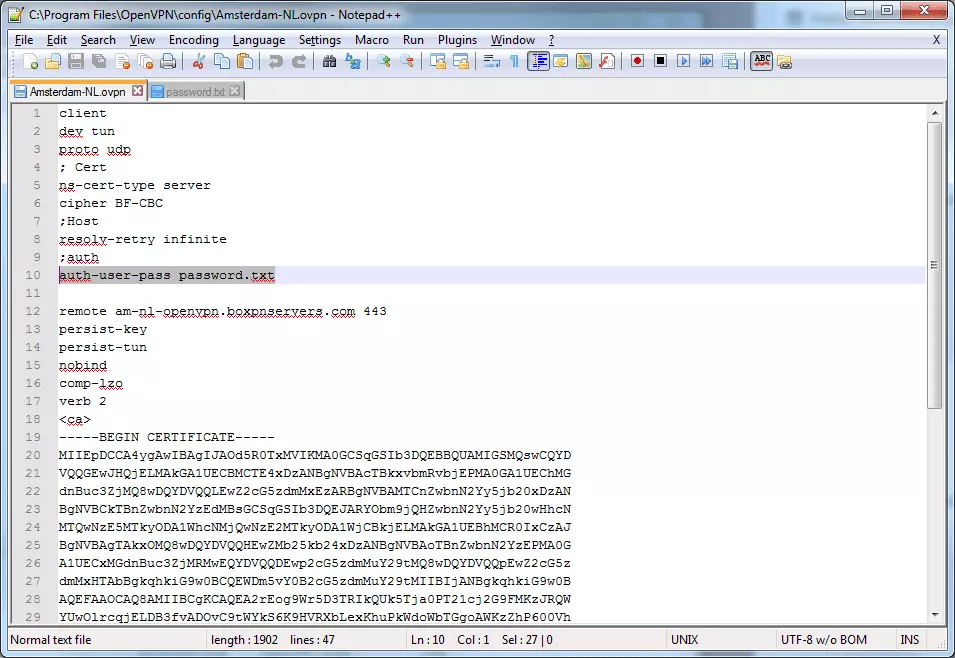
Task: Expand the Settings menu
Action: (320, 40)
